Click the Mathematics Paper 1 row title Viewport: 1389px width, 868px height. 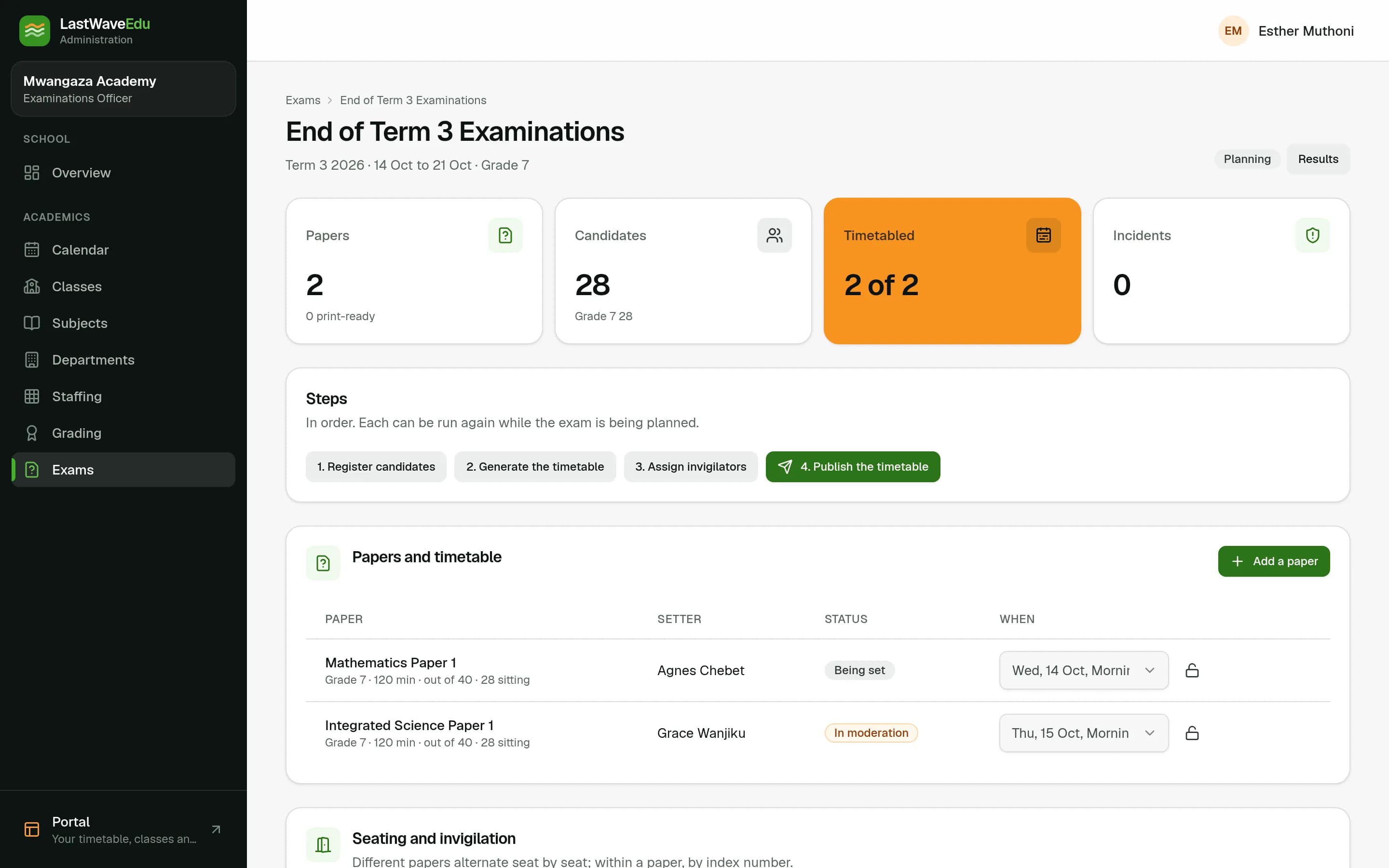(x=390, y=663)
